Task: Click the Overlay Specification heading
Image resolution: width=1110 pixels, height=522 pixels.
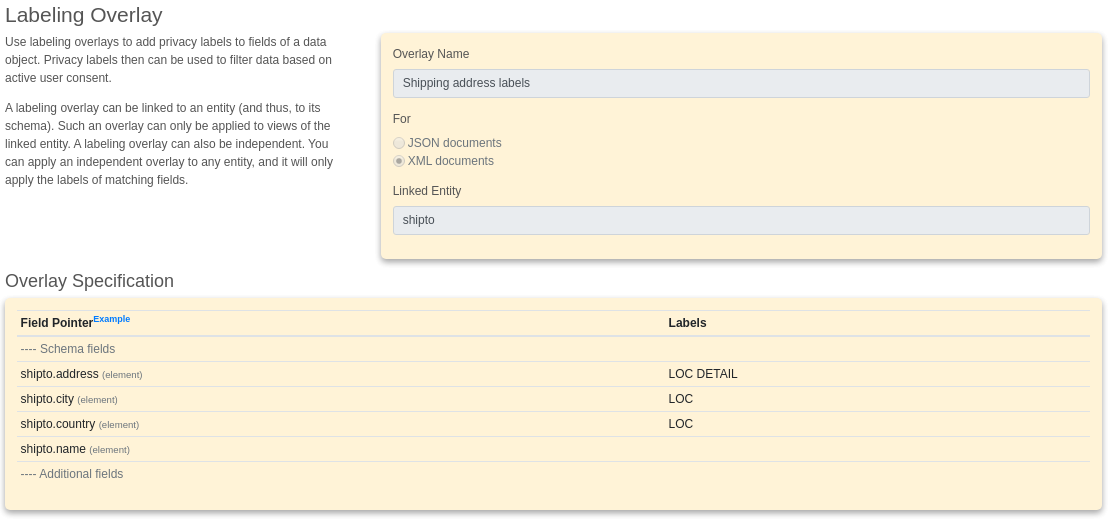Action: pyautogui.click(x=89, y=281)
